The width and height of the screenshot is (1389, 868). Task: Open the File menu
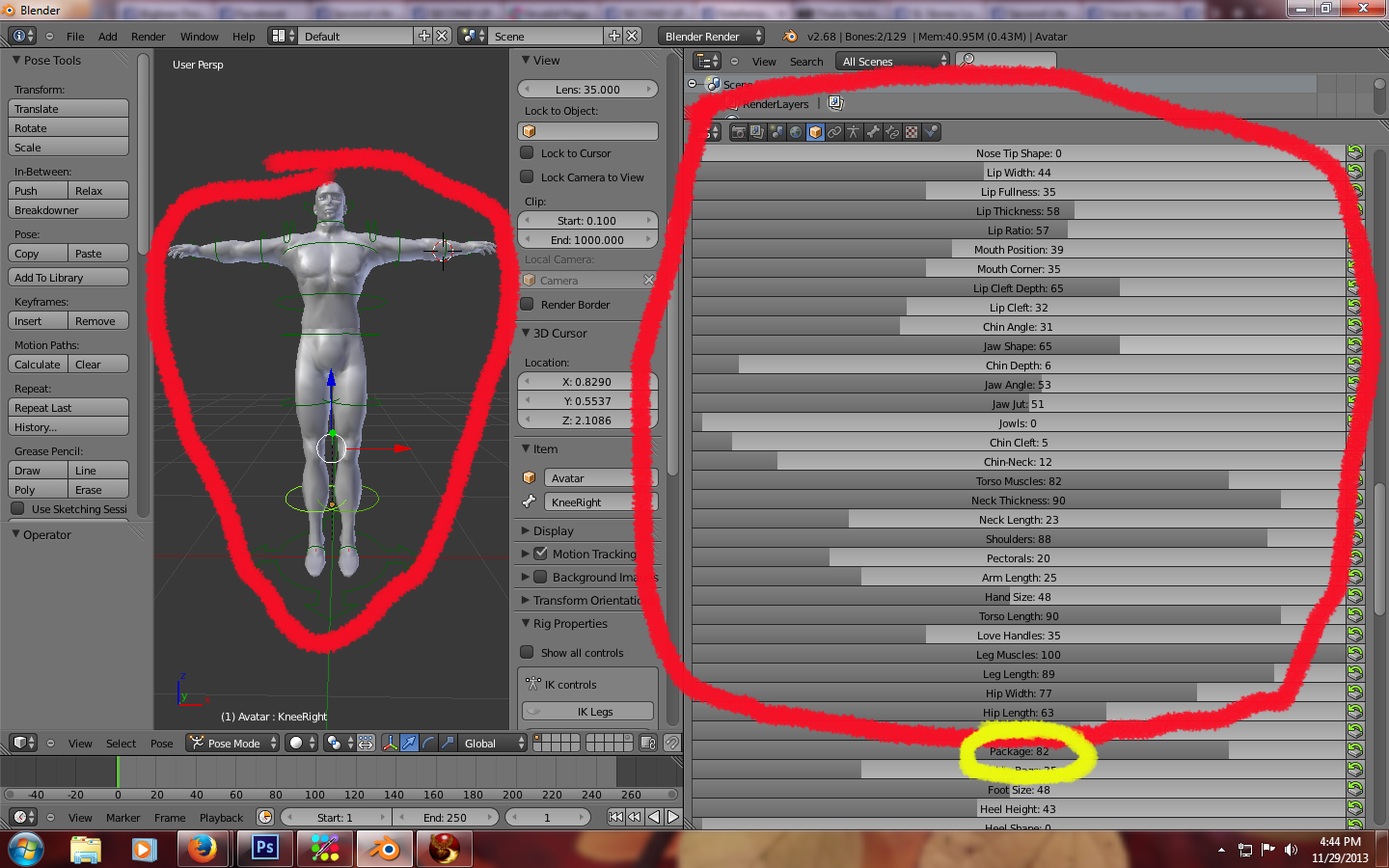coord(75,37)
